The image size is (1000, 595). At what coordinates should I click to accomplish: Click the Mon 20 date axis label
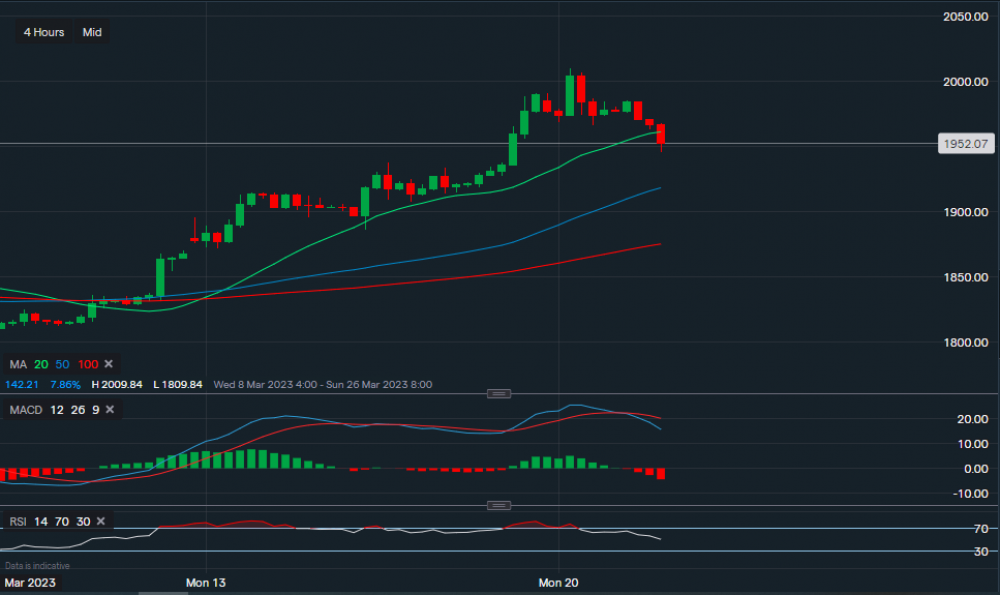[558, 582]
